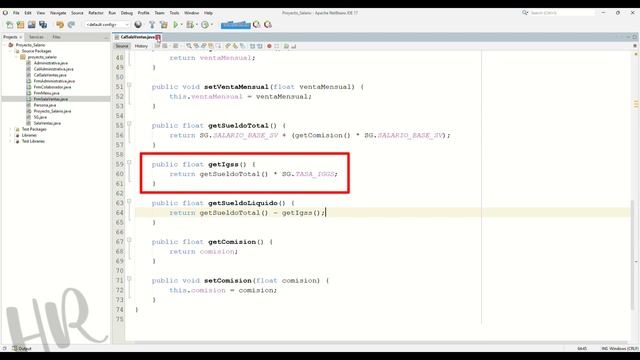Click the yellow warning mark in the error stripe
Image resolution: width=640 pixels, height=360 pixels.
coord(636,104)
